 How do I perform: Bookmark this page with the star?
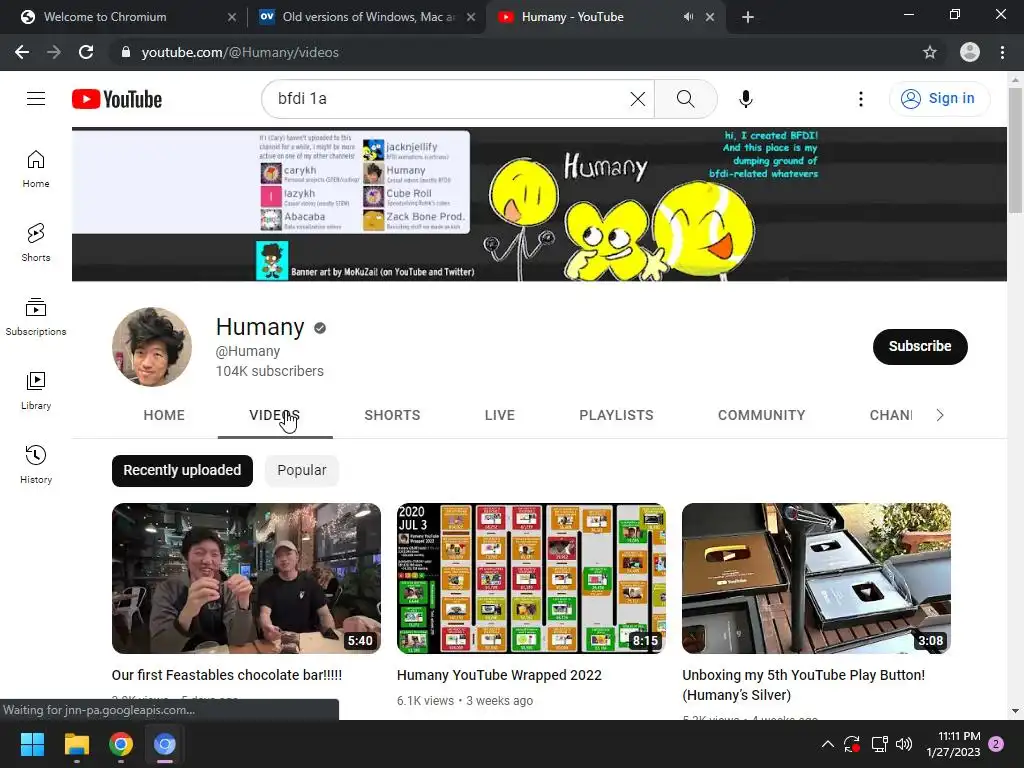[x=929, y=52]
